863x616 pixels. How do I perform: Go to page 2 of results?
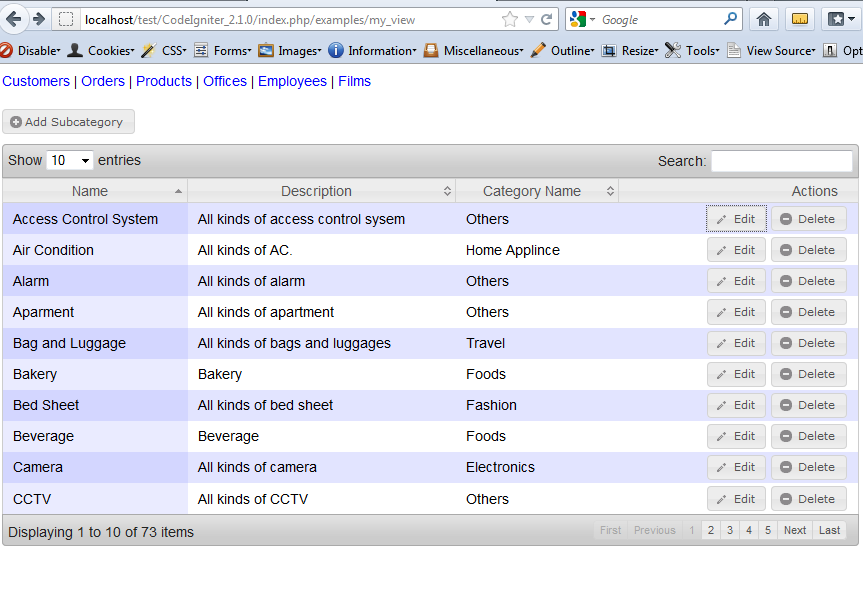click(x=711, y=530)
